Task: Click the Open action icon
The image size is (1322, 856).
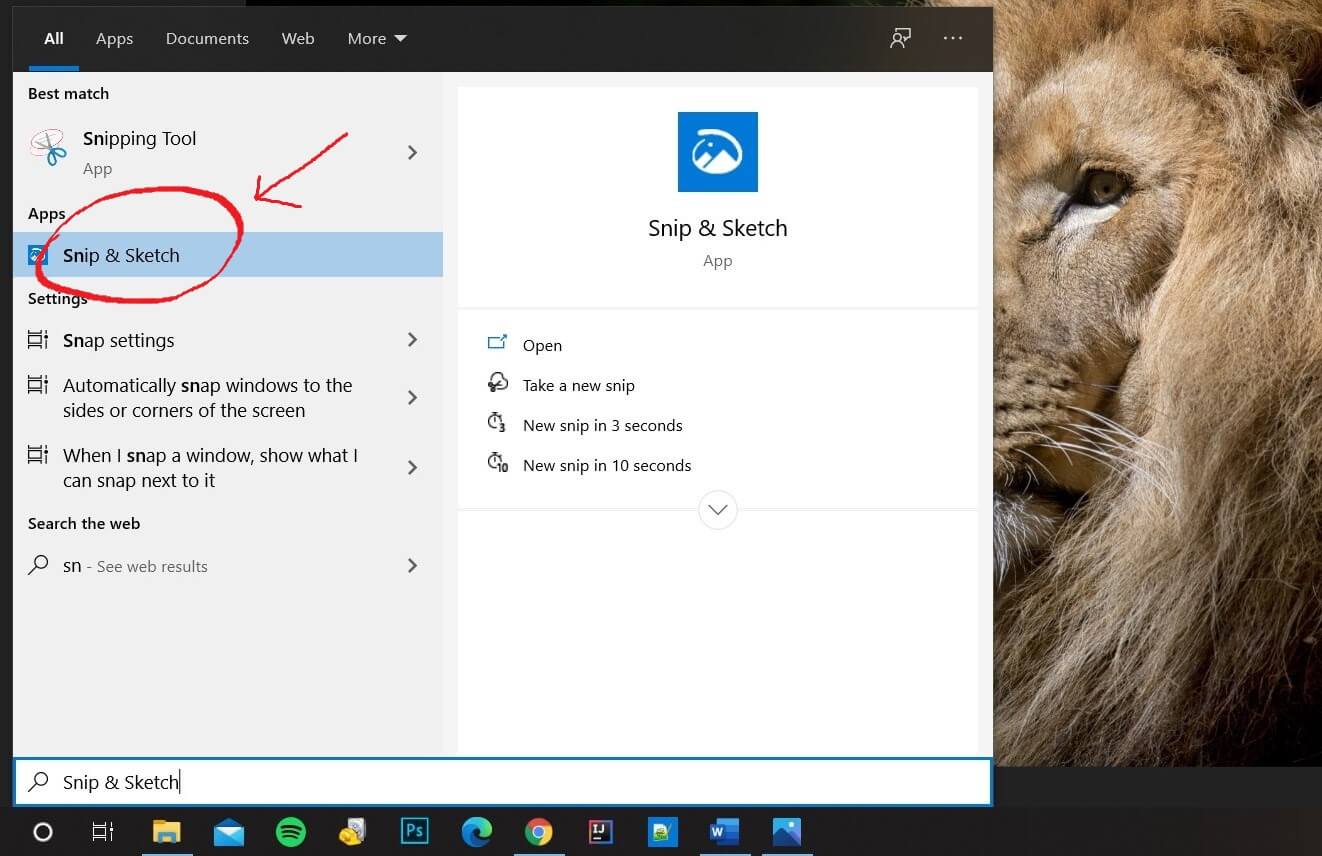Action: click(x=497, y=343)
